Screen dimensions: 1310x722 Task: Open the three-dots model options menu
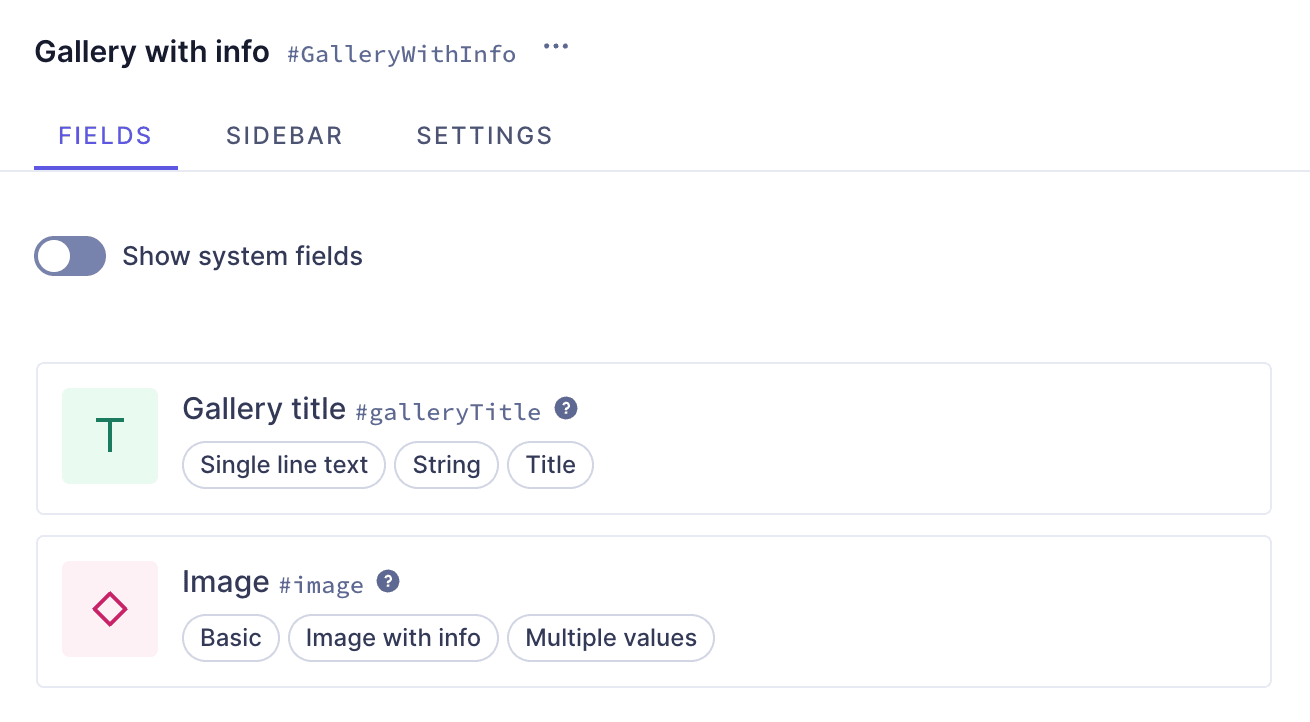[x=556, y=47]
